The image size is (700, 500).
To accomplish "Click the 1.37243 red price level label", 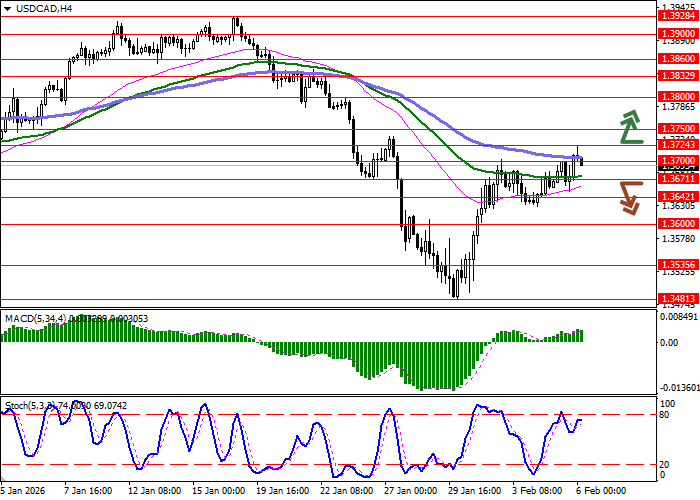I will [678, 145].
